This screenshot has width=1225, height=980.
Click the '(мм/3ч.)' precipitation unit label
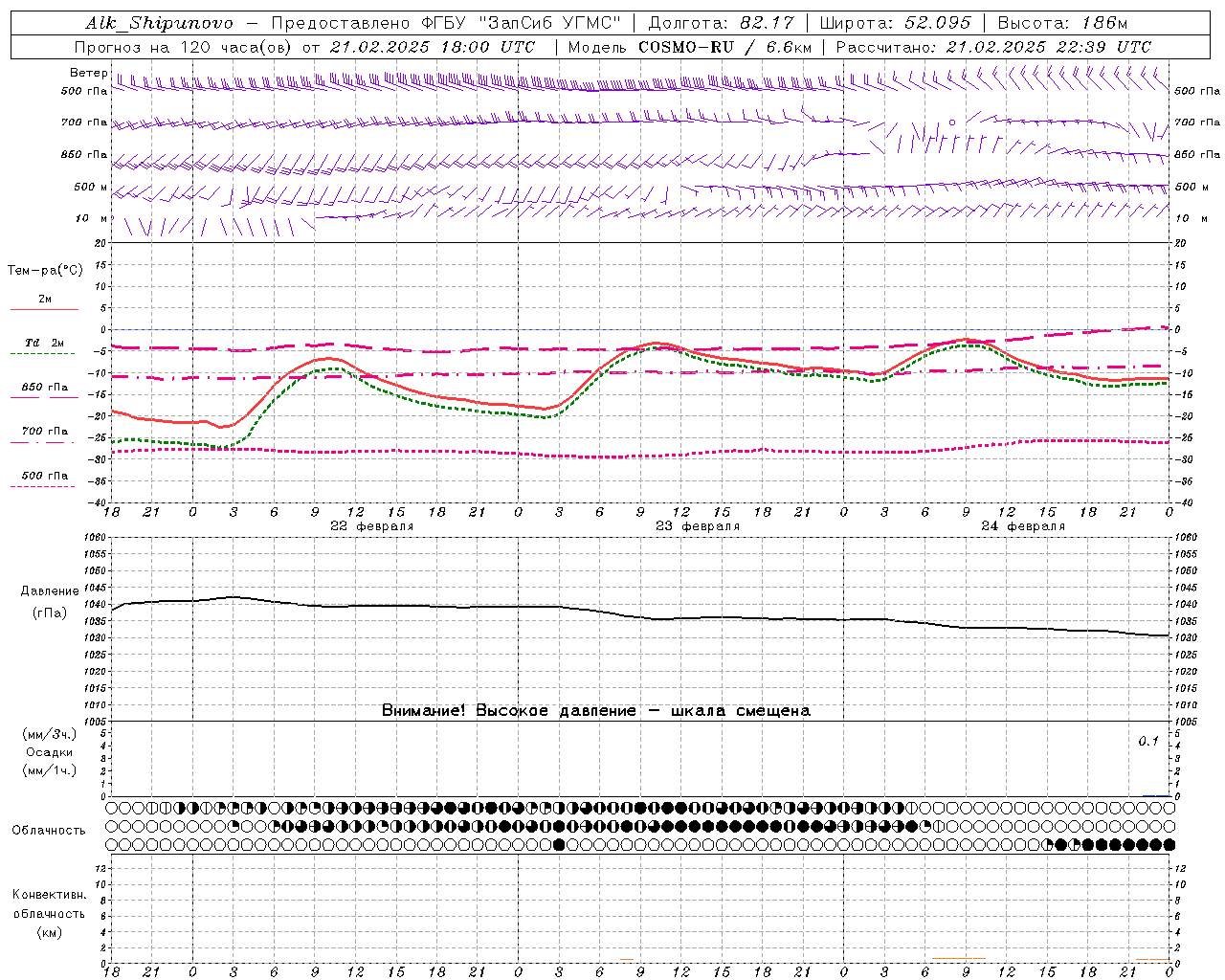[x=50, y=734]
